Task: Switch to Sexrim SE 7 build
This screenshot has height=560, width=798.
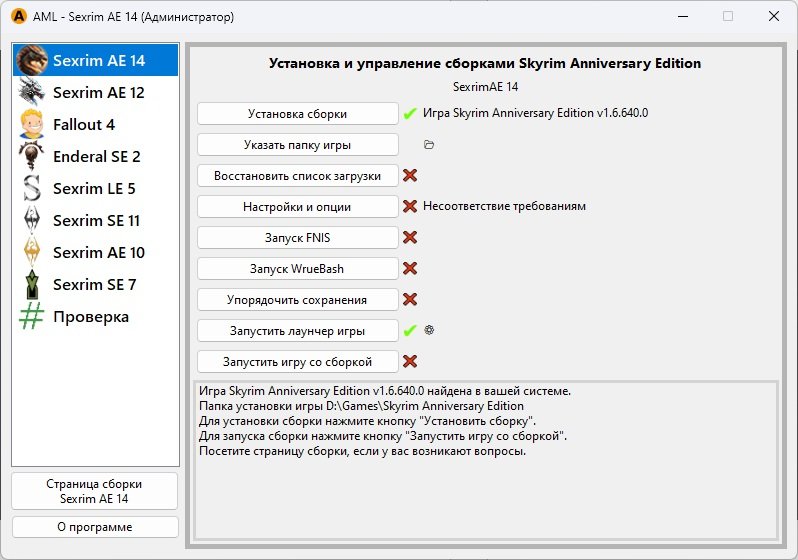Action: click(x=94, y=284)
